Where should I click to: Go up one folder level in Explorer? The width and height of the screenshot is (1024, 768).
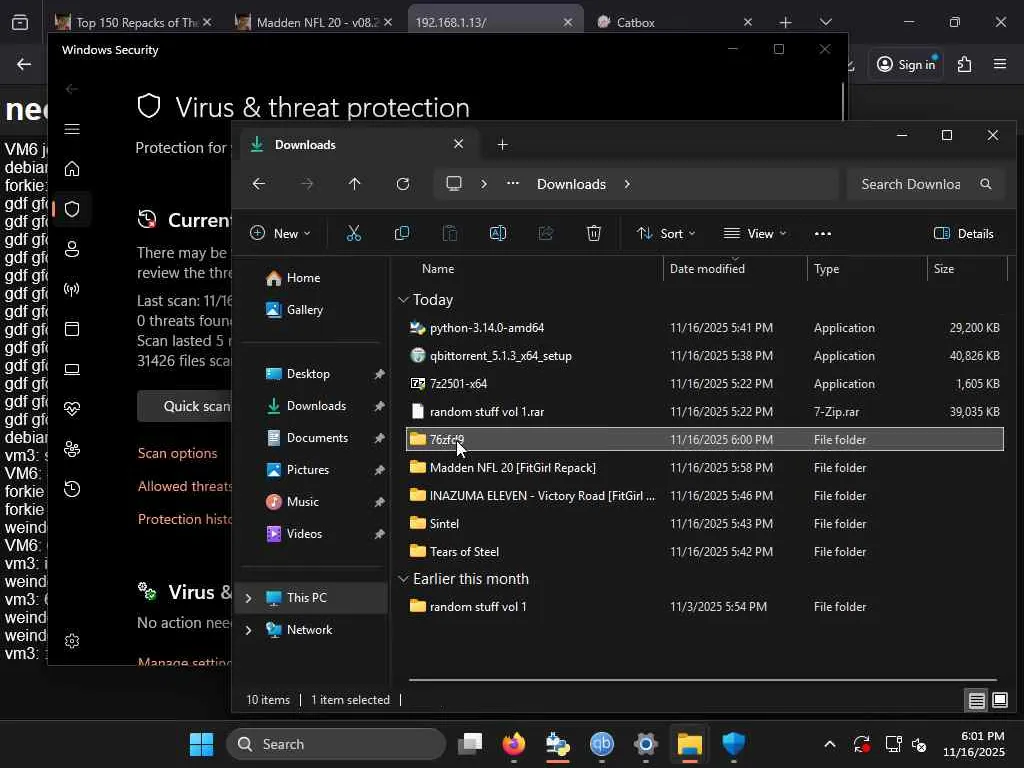[355, 184]
